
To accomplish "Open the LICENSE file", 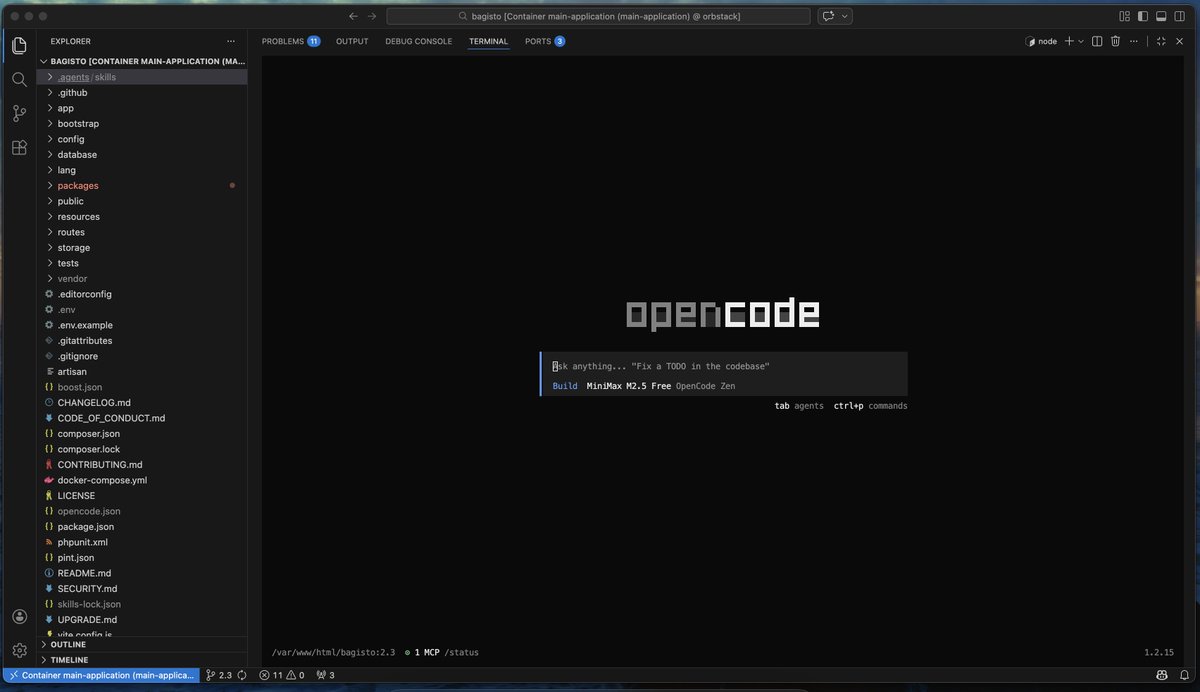I will [142, 495].
